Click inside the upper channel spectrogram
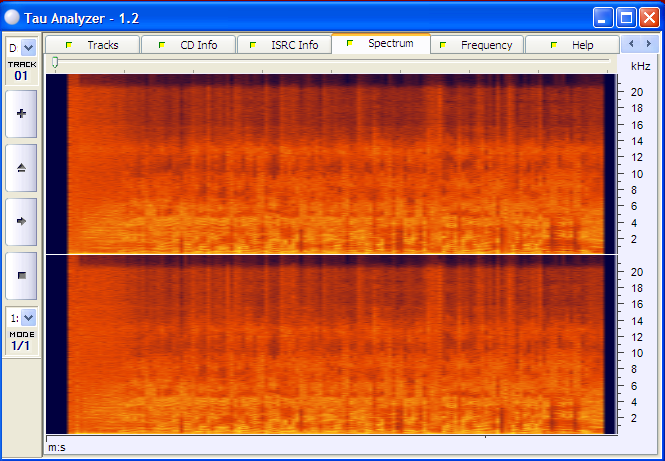The height and width of the screenshot is (461, 665). click(330, 163)
